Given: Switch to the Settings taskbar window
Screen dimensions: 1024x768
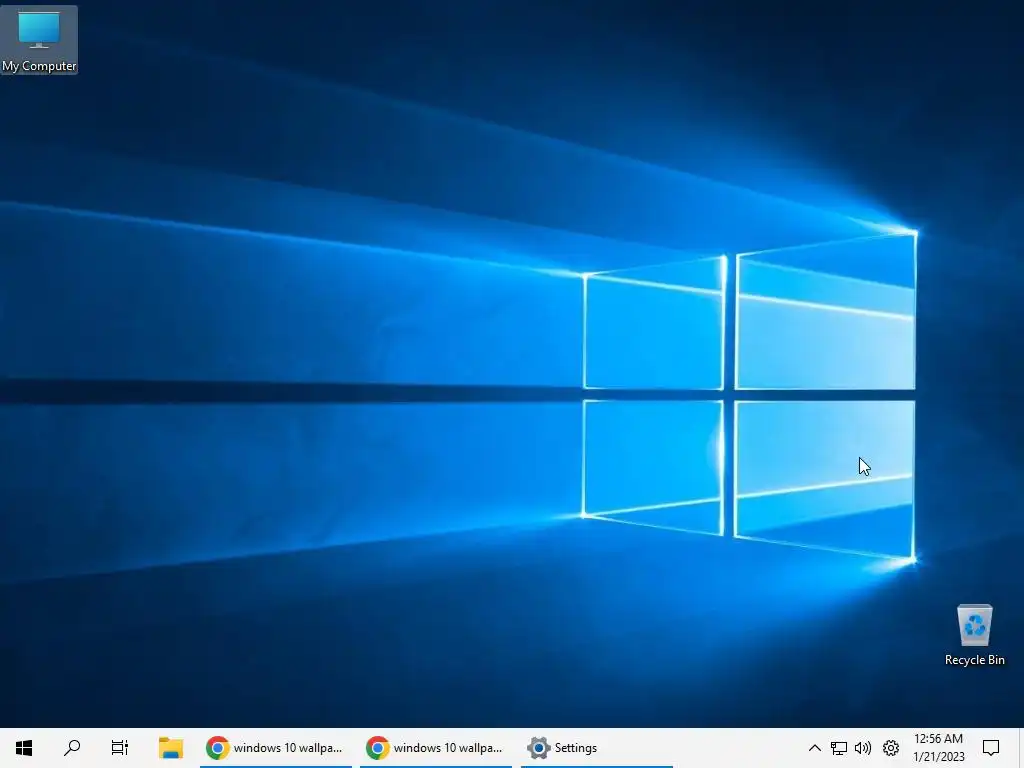Looking at the screenshot, I should (596, 748).
